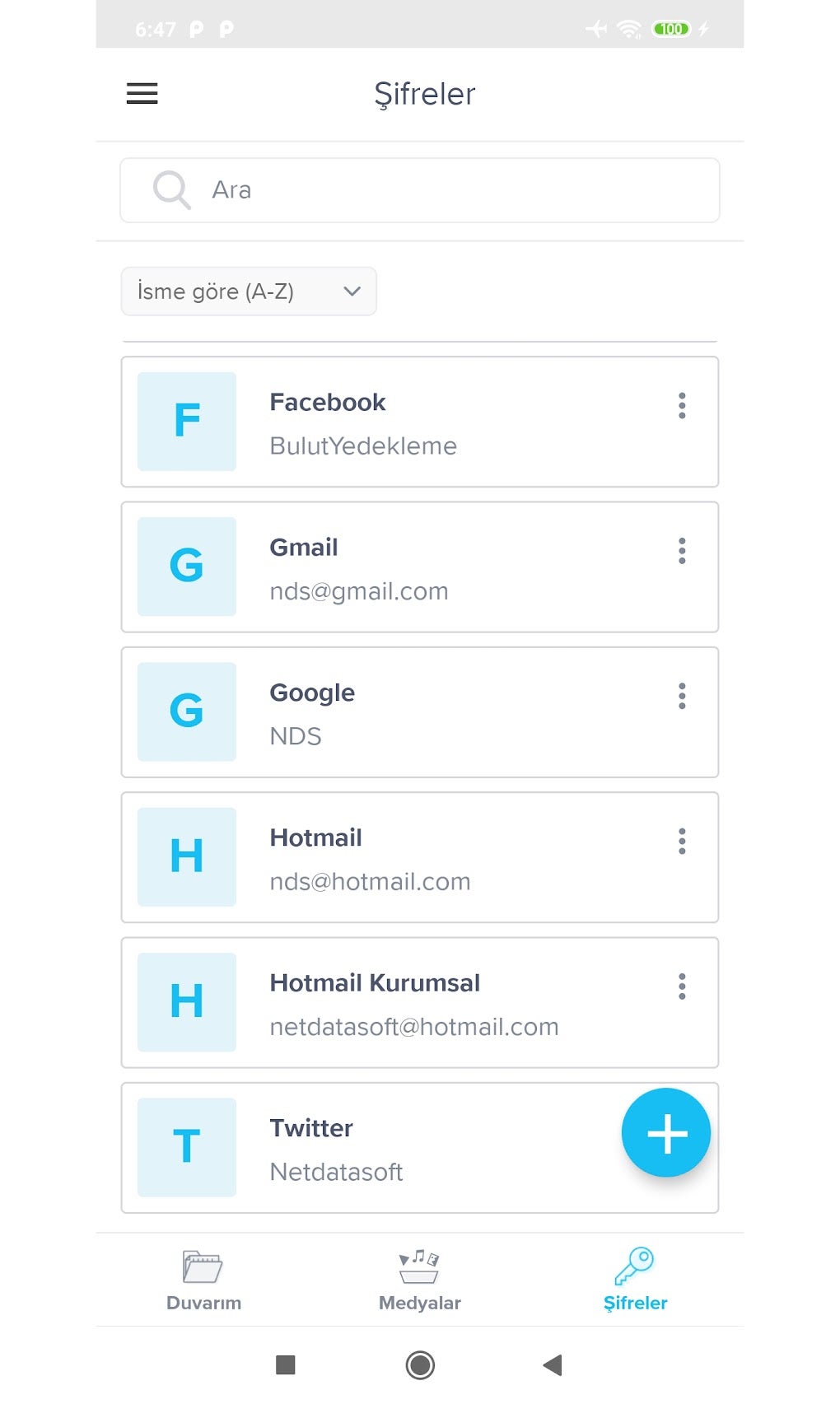Tap the blue G thumbnail for Gmail
Image resolution: width=840 pixels, height=1404 pixels.
[x=187, y=567]
